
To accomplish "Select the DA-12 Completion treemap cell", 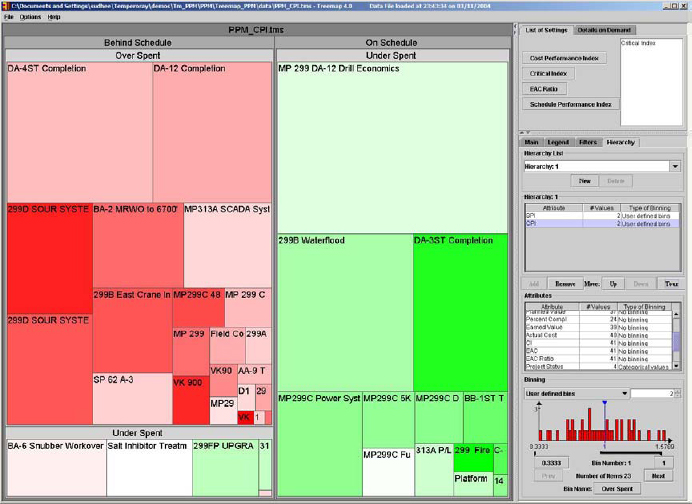I will tap(212, 132).
